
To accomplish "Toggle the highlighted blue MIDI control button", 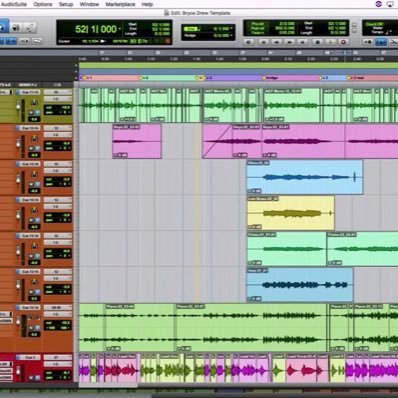I will 381,42.
